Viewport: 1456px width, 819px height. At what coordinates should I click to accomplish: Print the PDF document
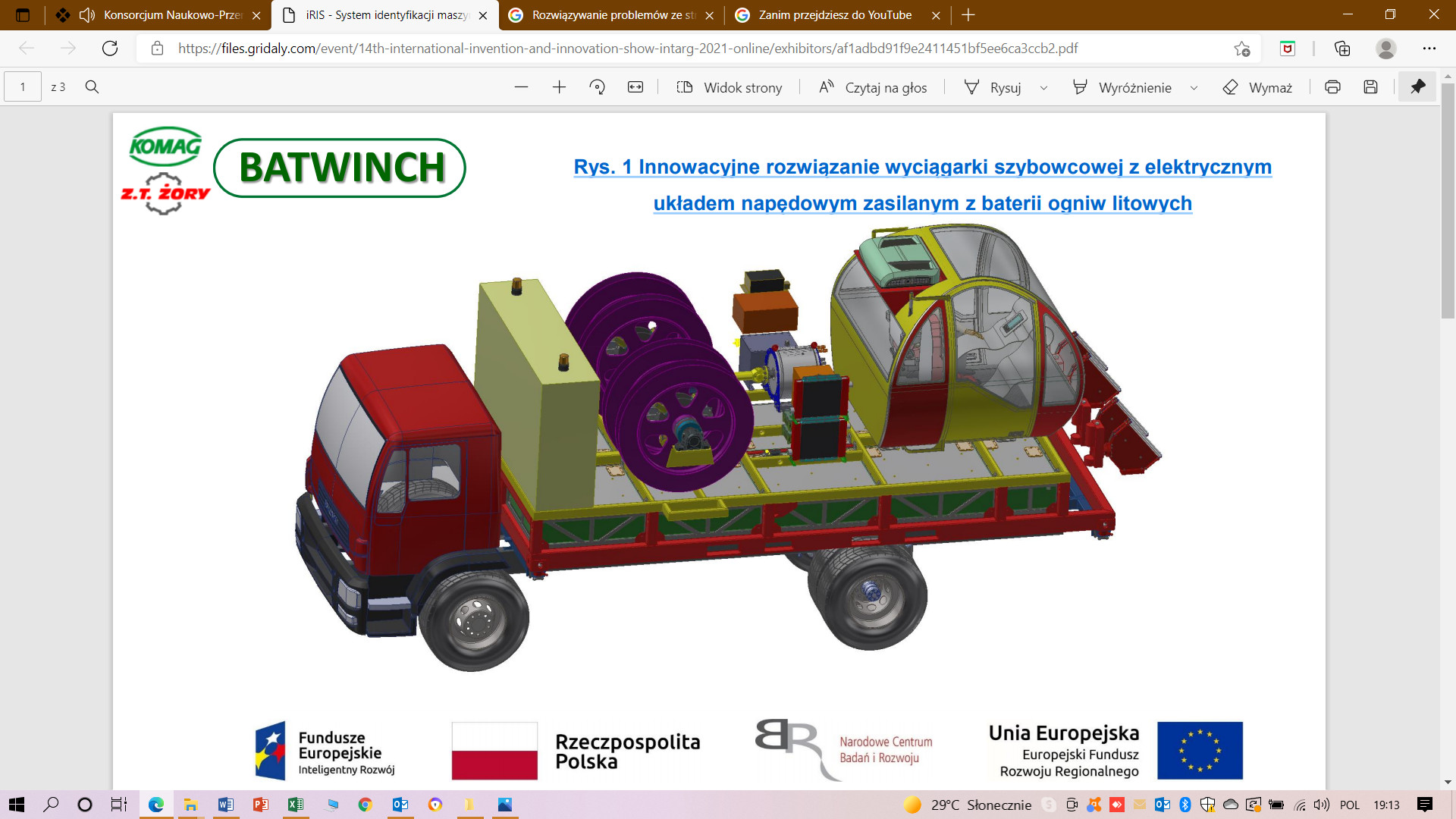click(1332, 87)
